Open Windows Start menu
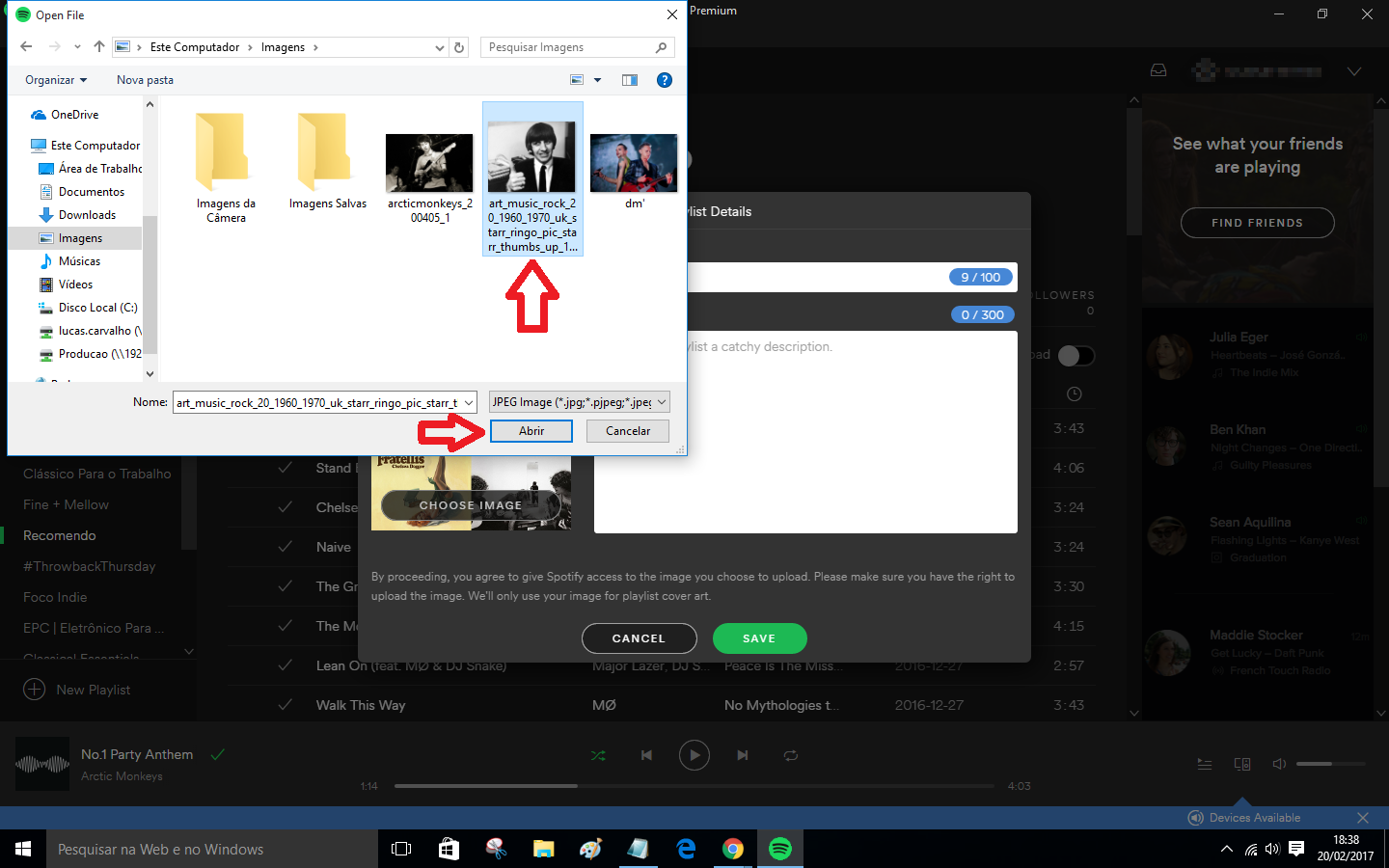This screenshot has height=868, width=1389. click(x=23, y=849)
